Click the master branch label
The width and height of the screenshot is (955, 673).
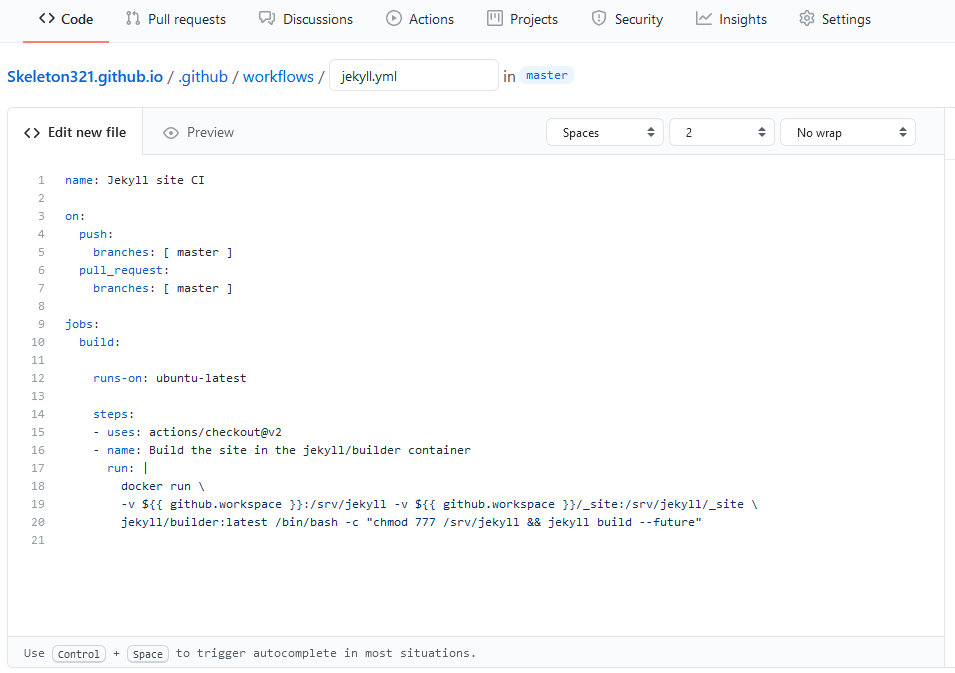point(547,76)
